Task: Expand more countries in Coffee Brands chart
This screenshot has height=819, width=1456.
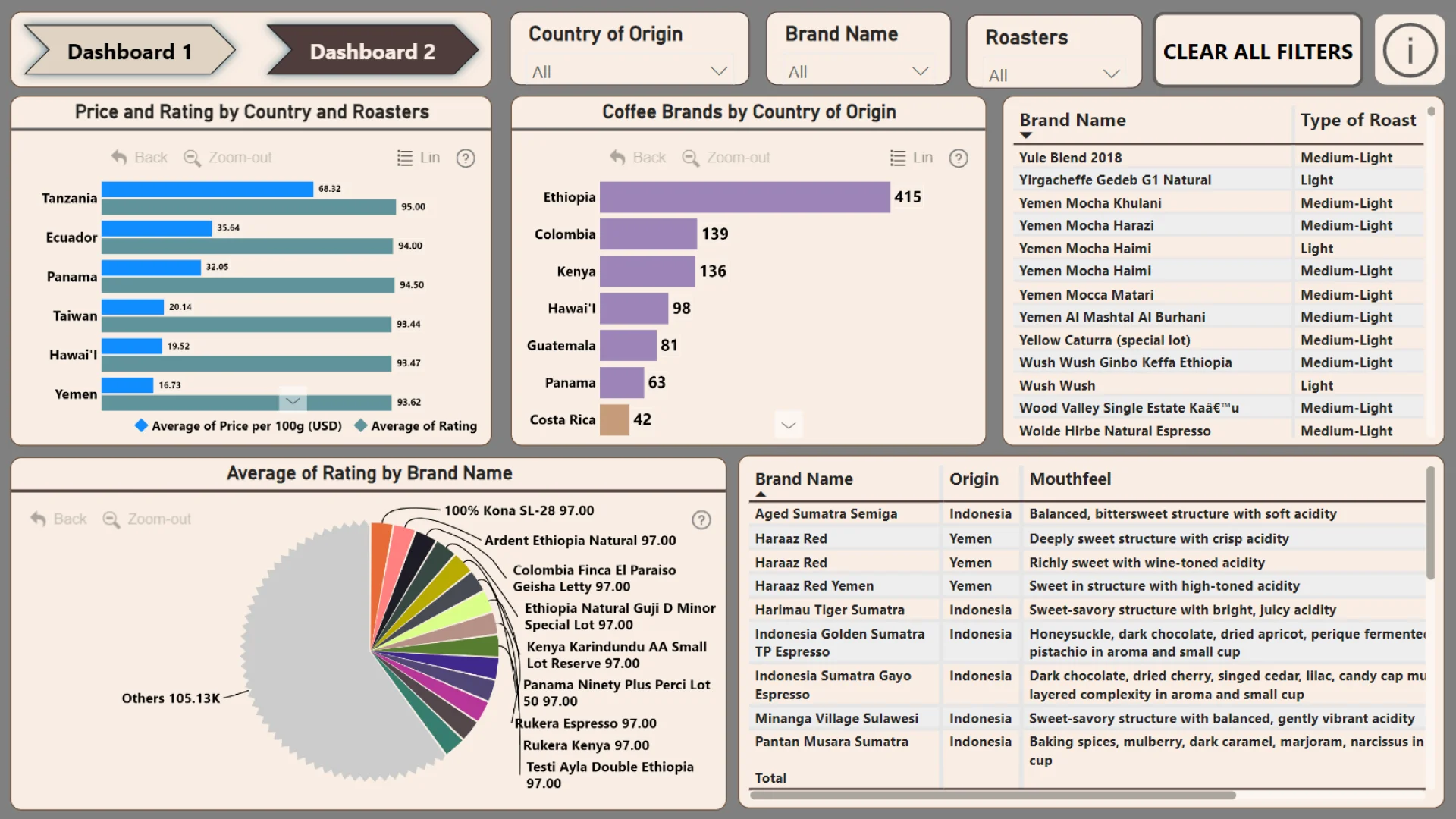Action: pyautogui.click(x=789, y=425)
